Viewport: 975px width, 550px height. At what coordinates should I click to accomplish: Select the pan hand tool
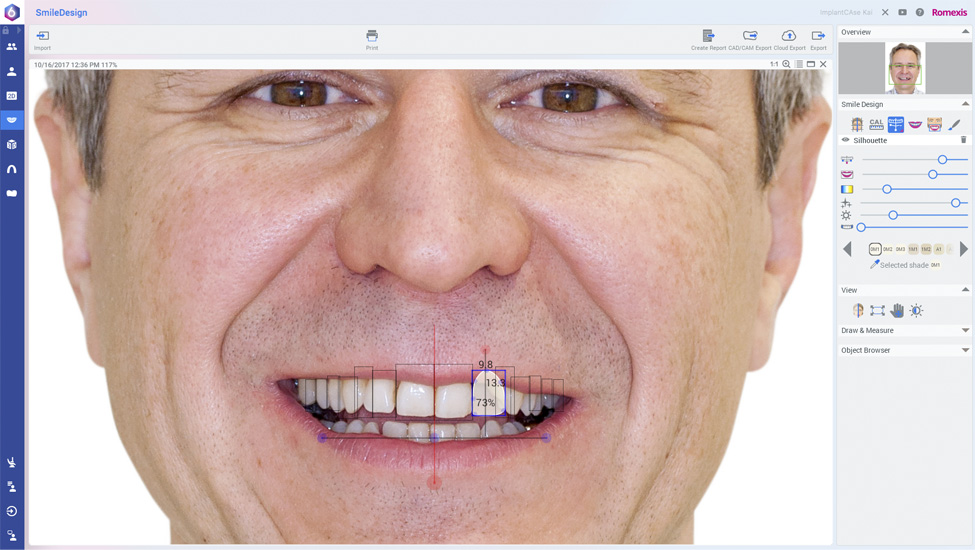click(897, 310)
